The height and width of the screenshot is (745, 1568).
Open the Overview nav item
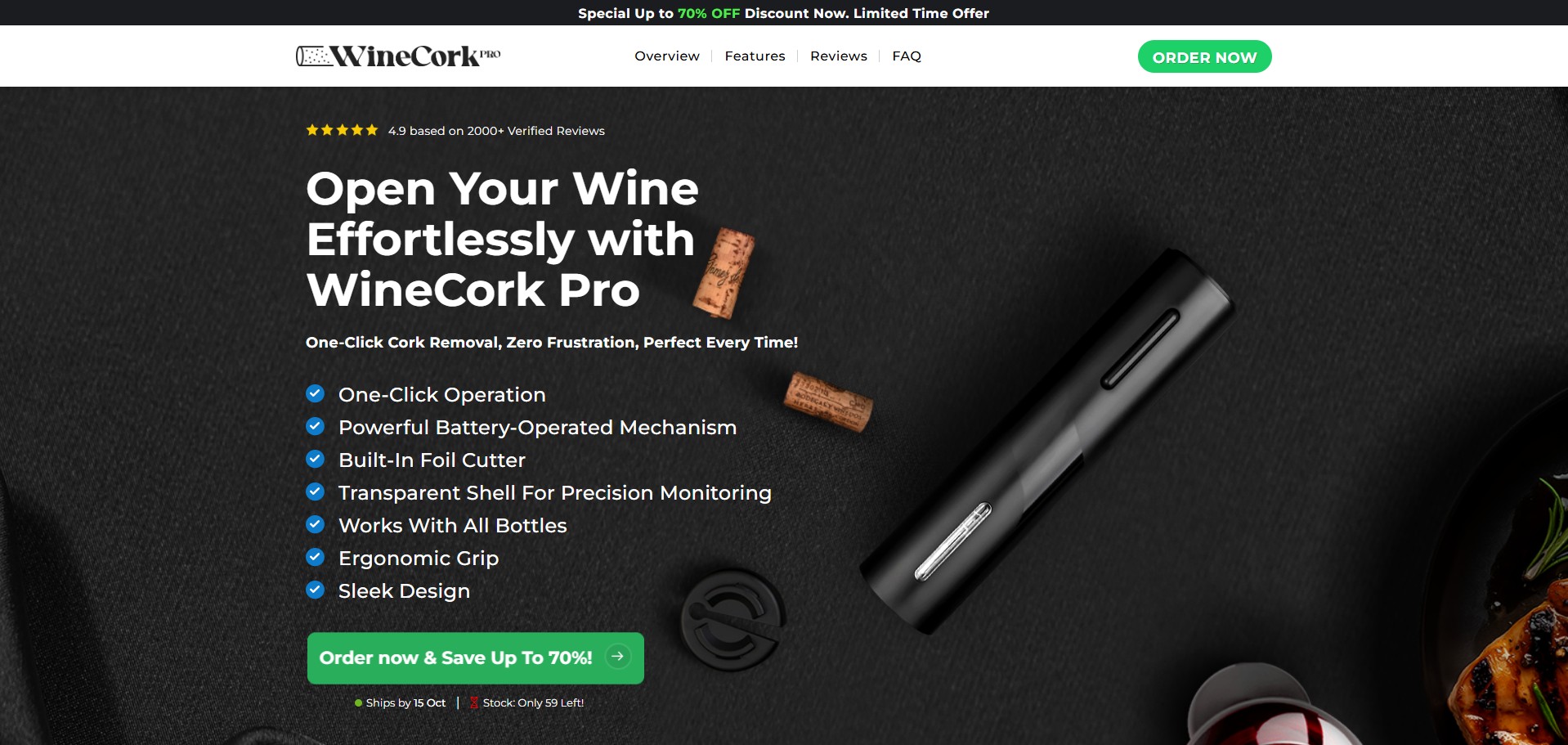coord(667,56)
